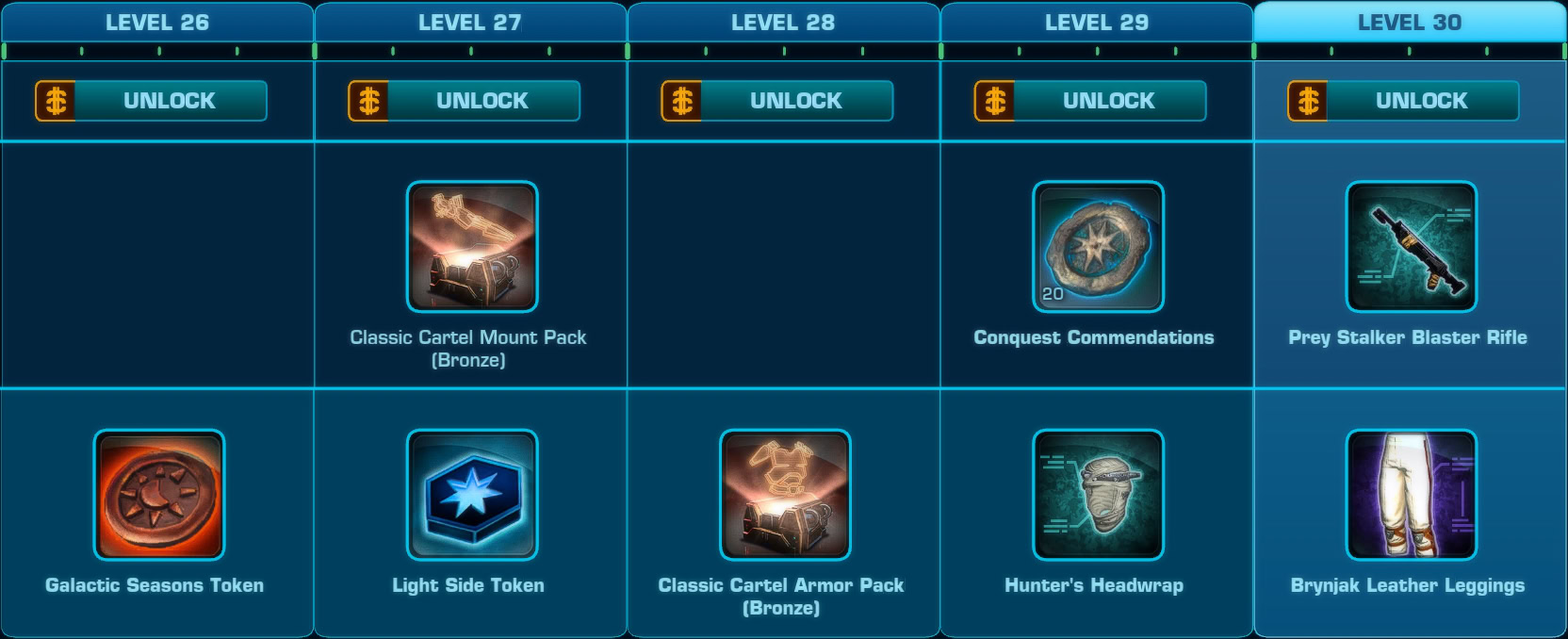Unlock Level 26 with cartel coins

[151, 101]
